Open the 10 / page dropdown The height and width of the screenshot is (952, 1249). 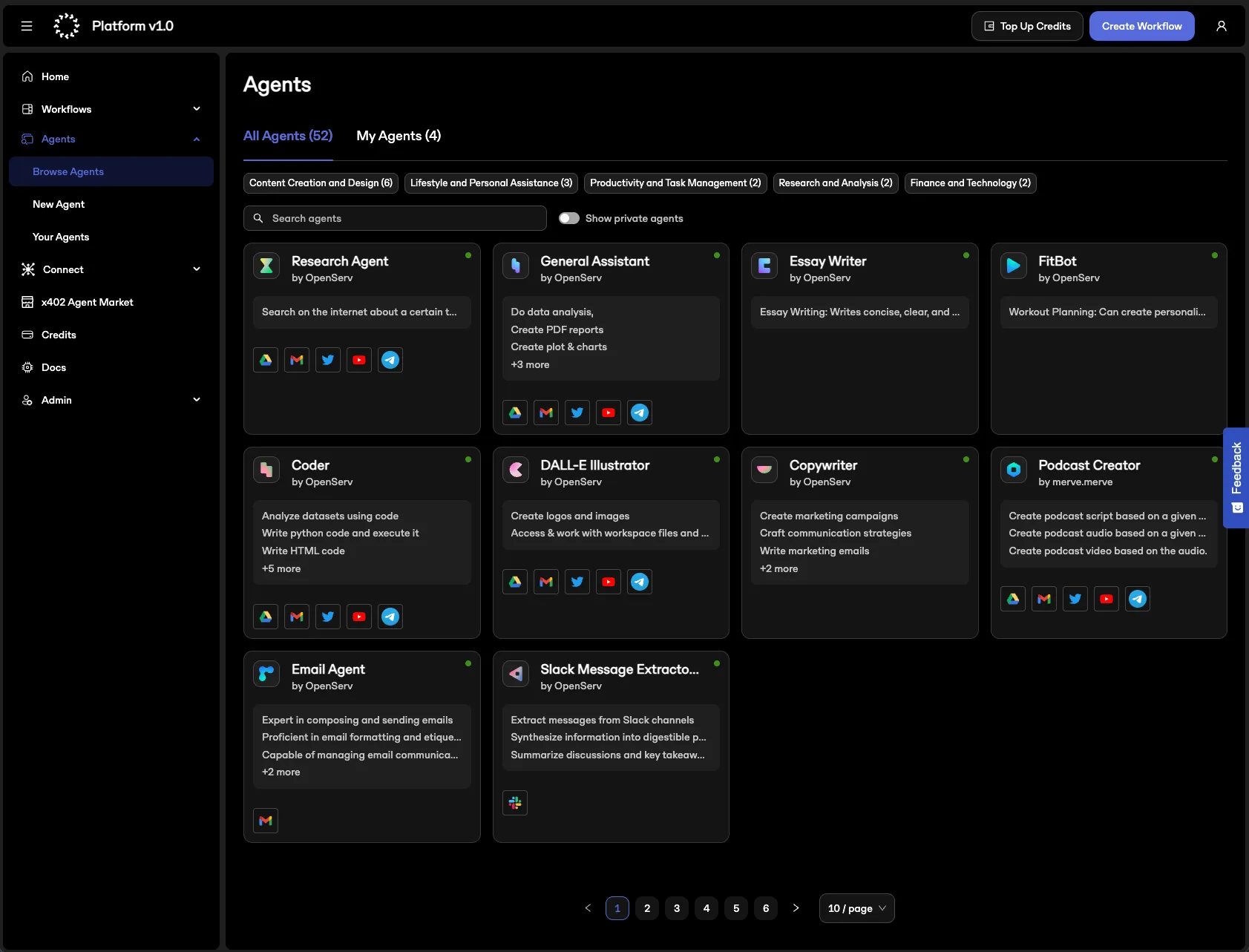(857, 908)
